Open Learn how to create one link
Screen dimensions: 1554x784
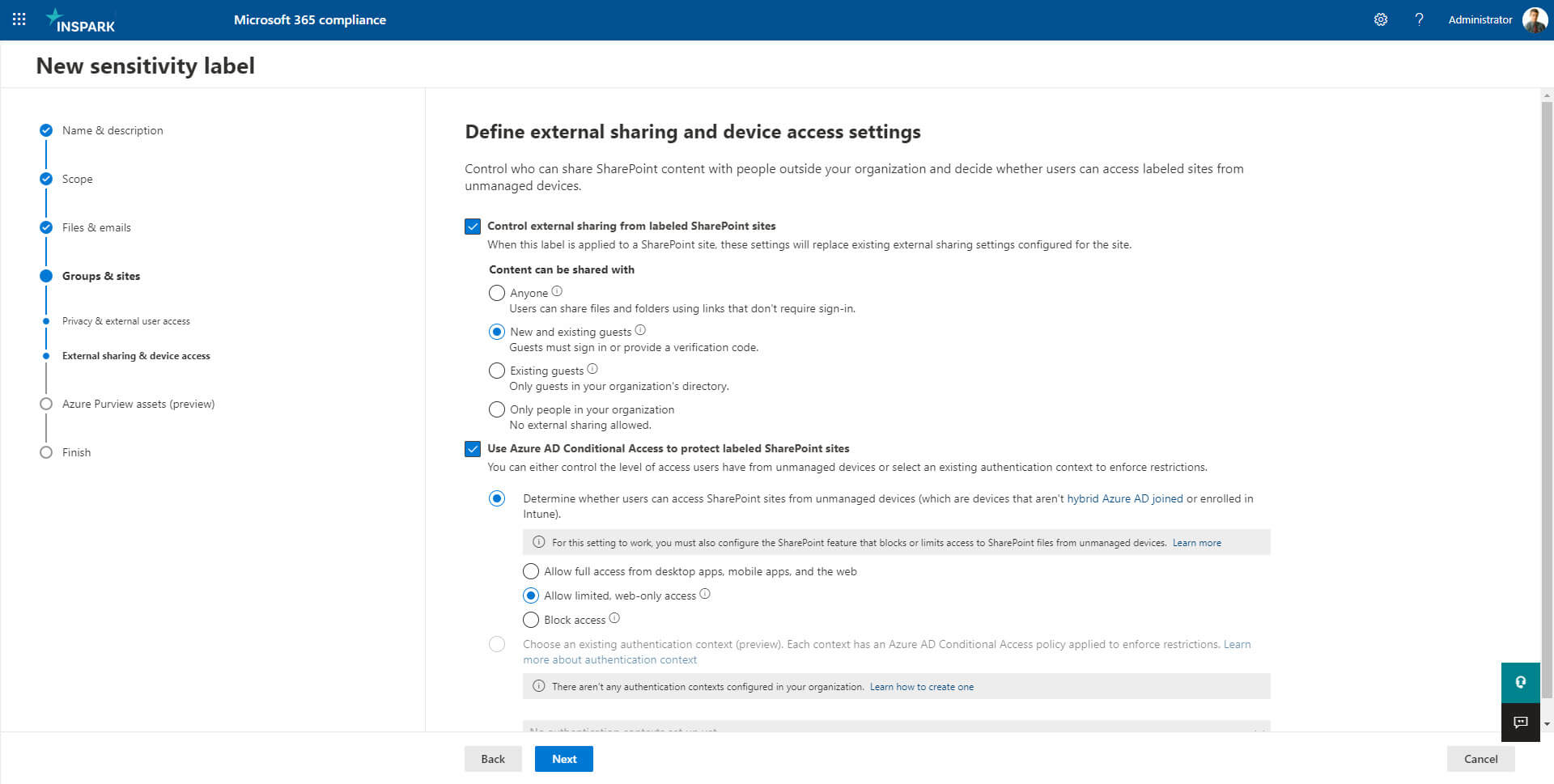[922, 687]
